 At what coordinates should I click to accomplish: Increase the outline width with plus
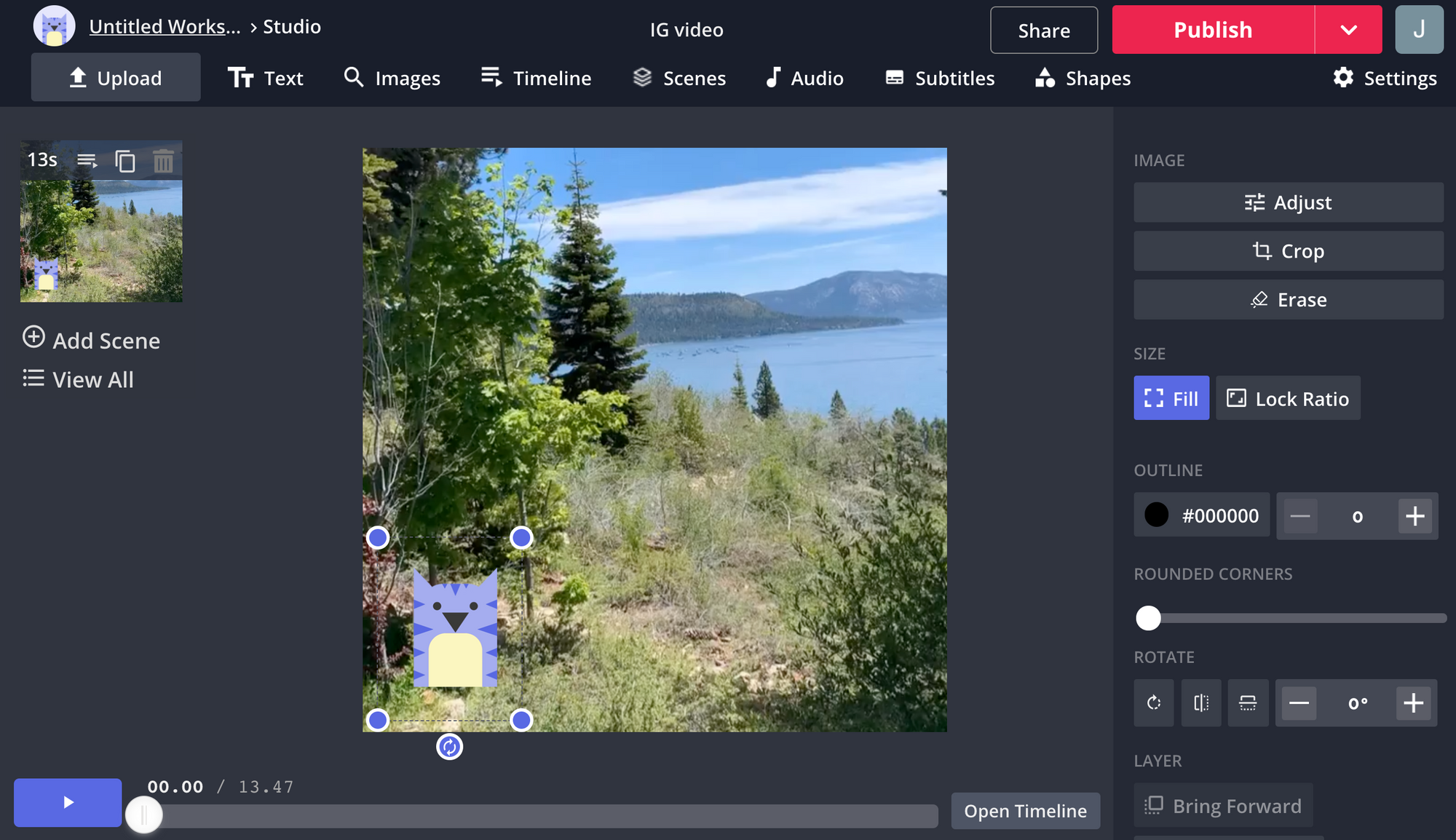point(1415,516)
